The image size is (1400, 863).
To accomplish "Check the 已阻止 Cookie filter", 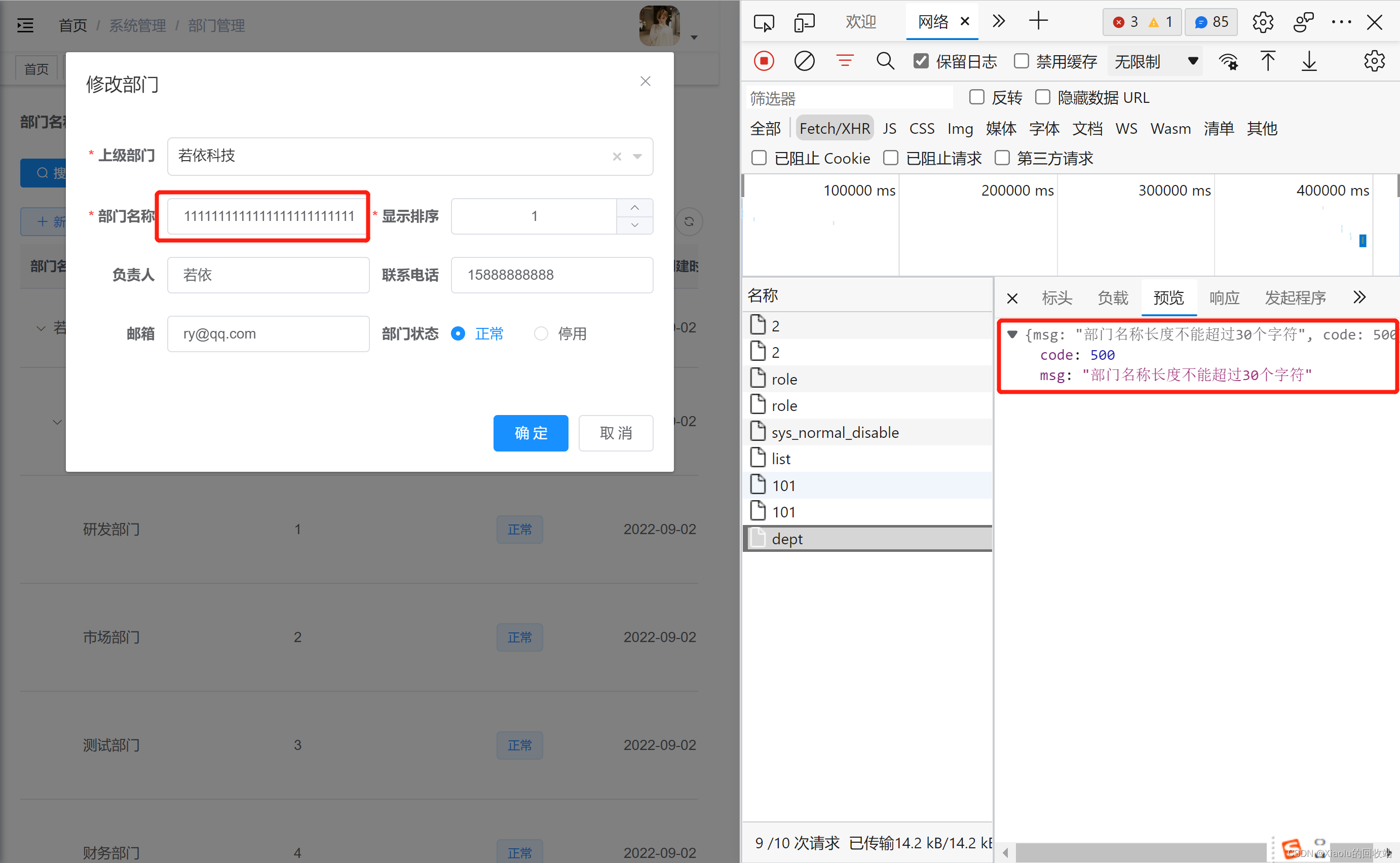I will [x=759, y=158].
